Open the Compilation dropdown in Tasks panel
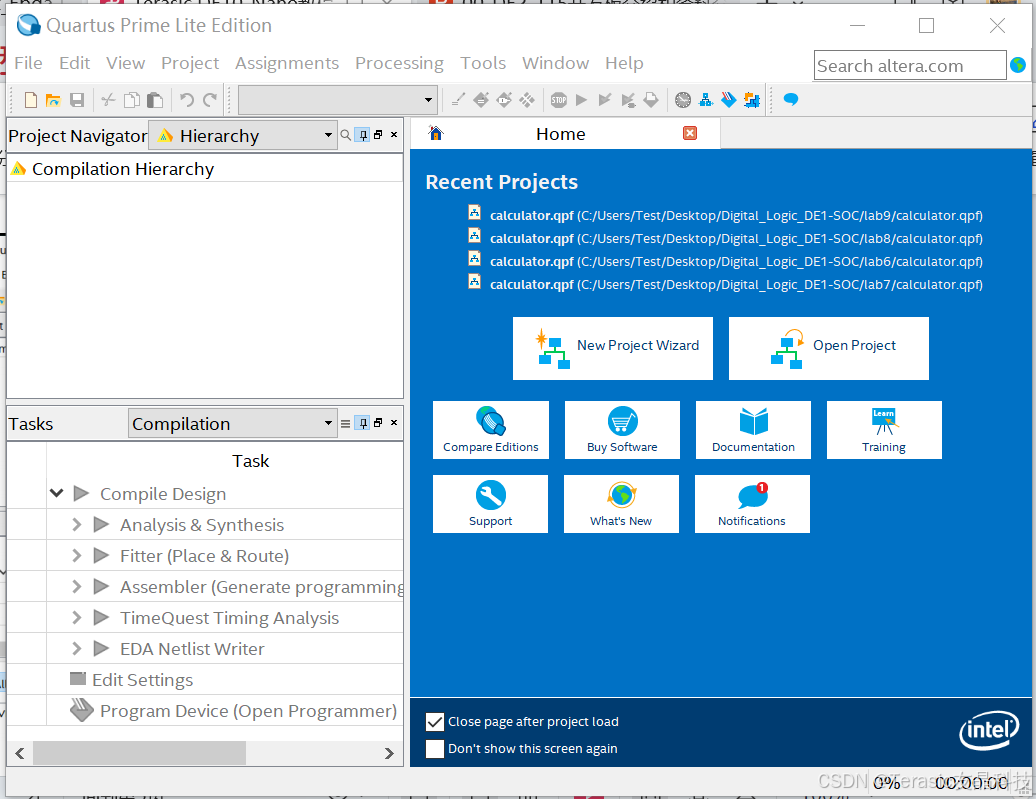The image size is (1036, 799). pos(233,424)
